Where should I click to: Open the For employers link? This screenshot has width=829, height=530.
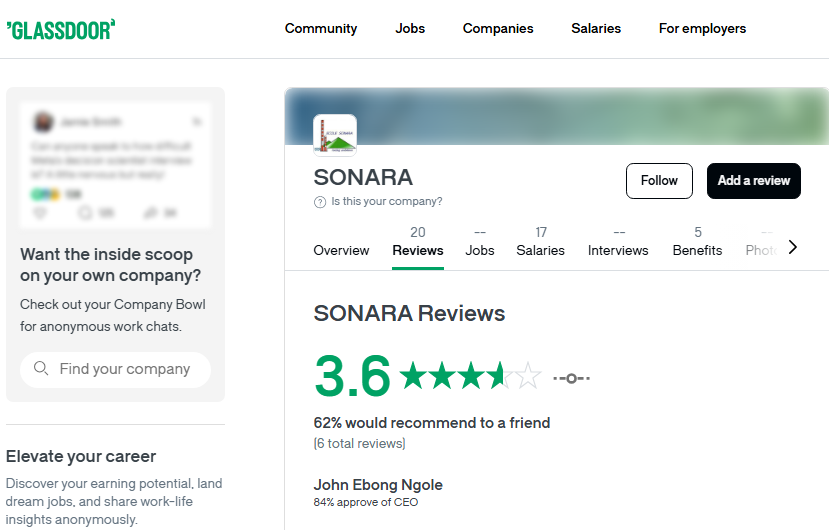coord(702,29)
